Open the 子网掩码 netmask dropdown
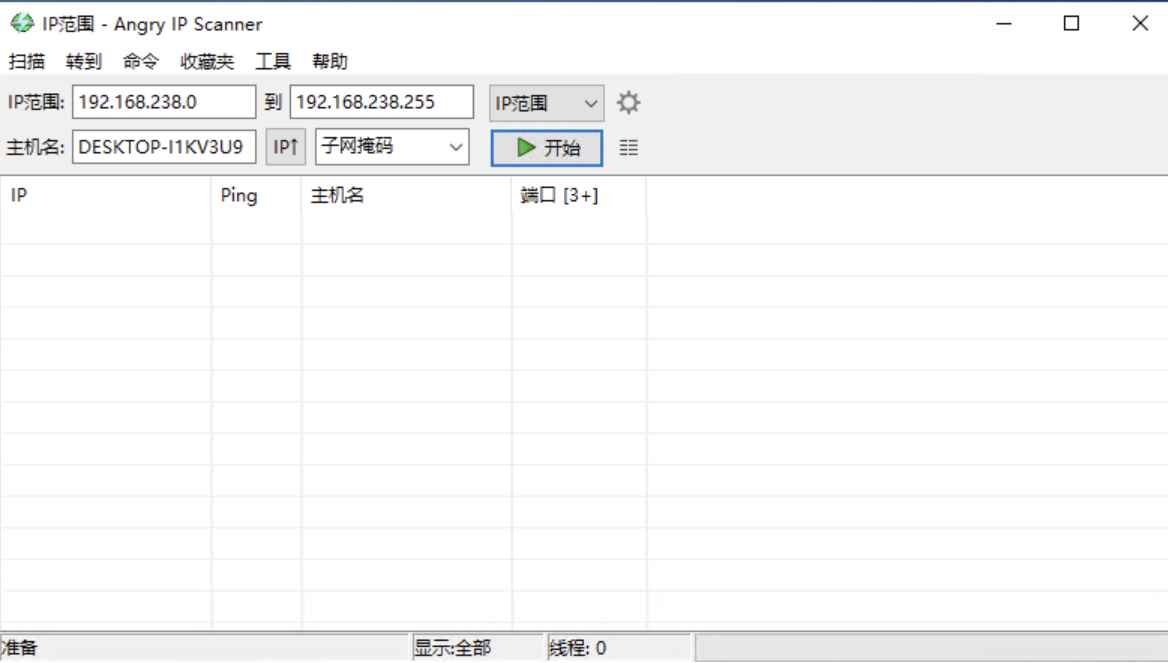The image size is (1168, 663). 390,146
